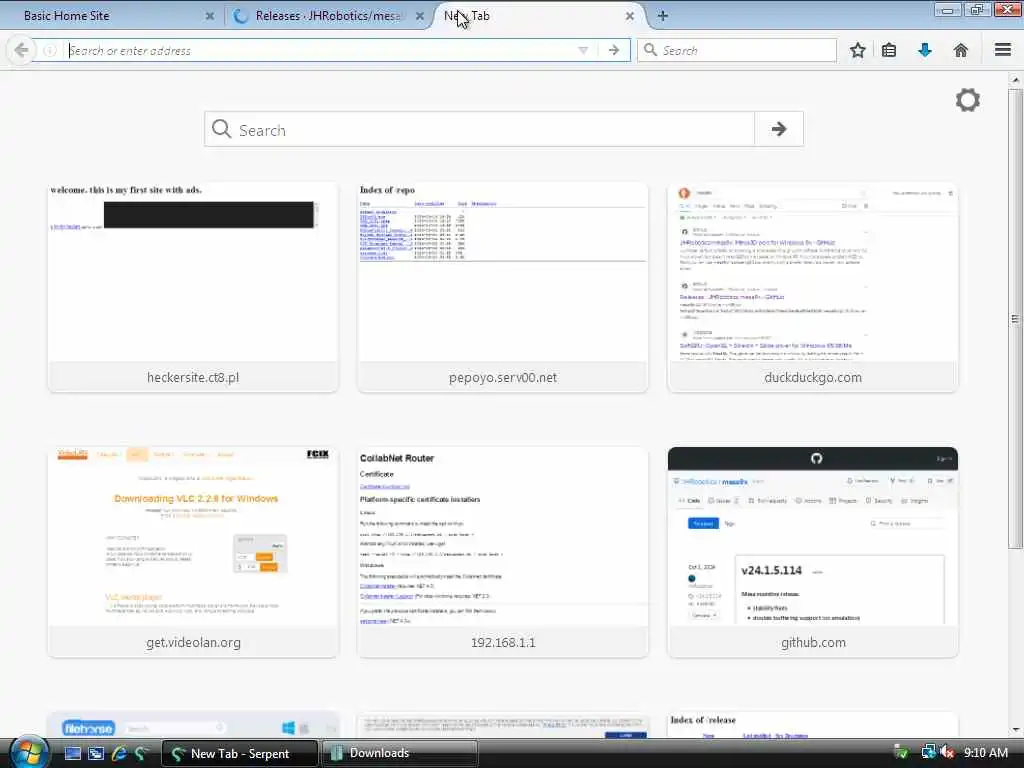Bookmark this page with star icon
Viewport: 1024px width, 768px height.
857,50
